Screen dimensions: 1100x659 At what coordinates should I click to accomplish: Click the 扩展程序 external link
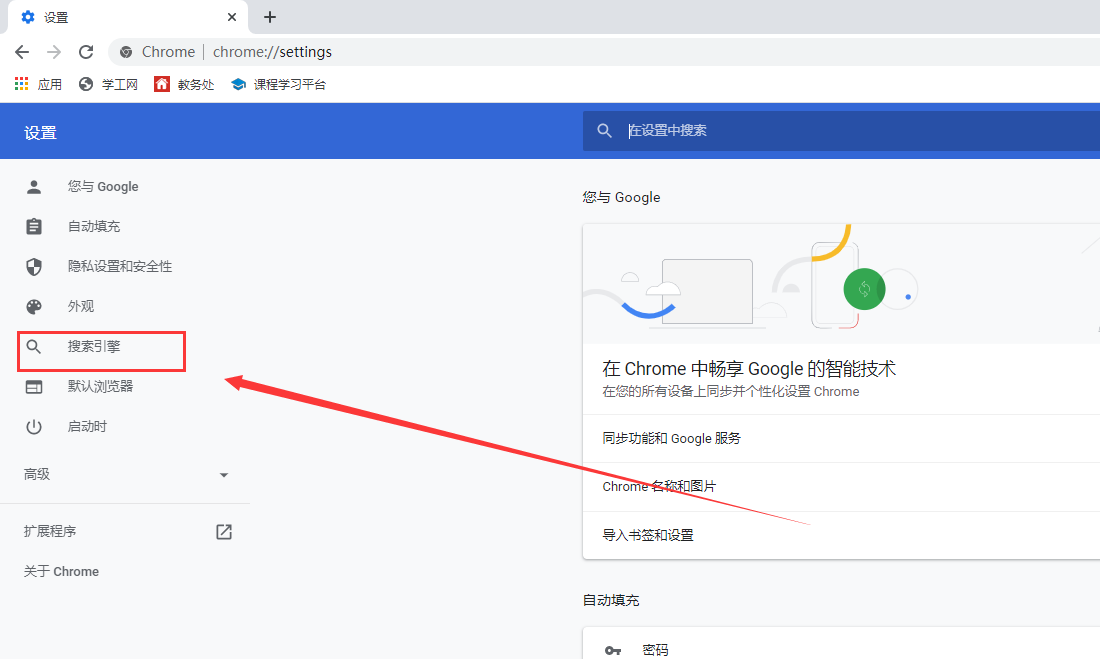(224, 531)
